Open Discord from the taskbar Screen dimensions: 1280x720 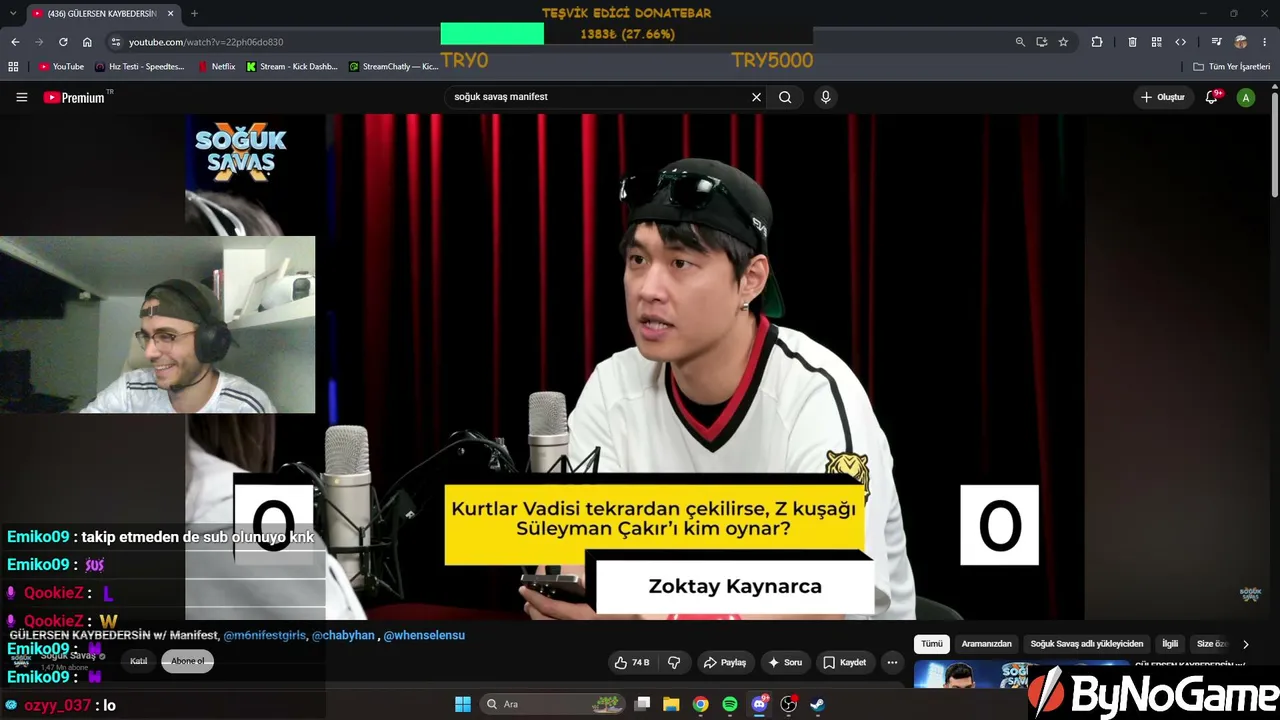(759, 704)
